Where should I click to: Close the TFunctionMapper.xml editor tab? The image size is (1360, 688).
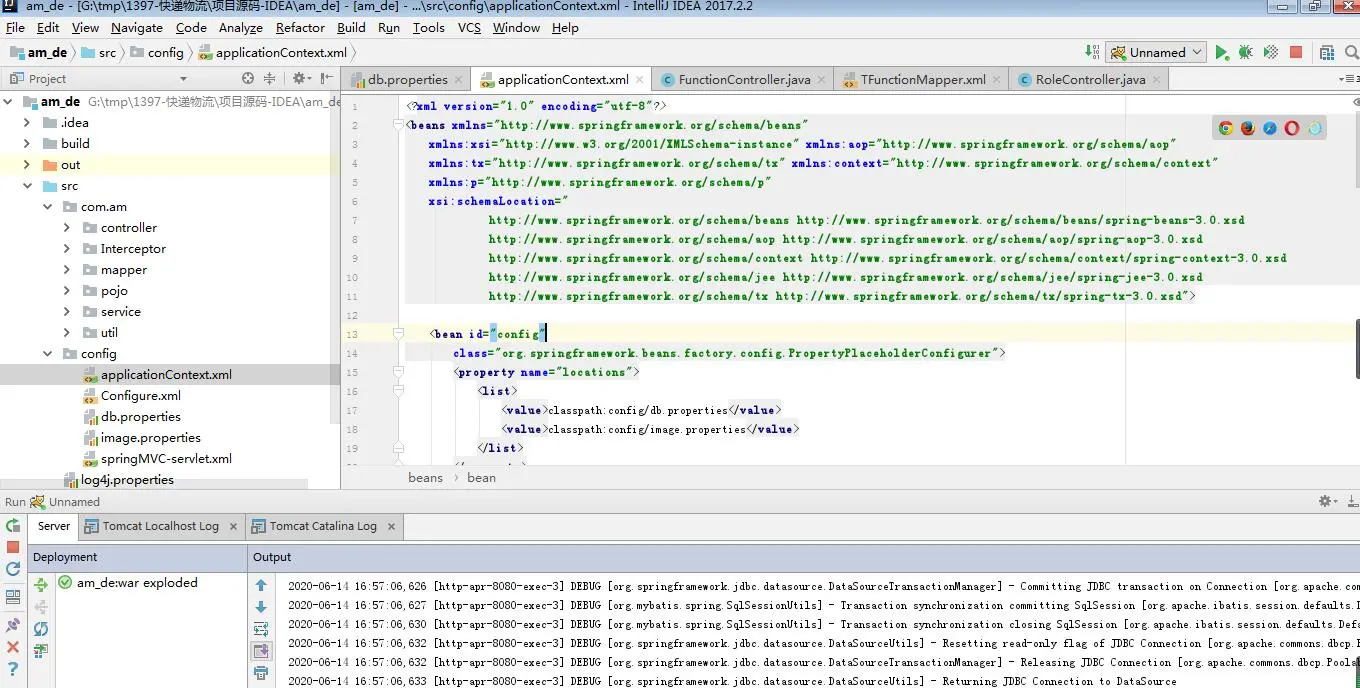tap(997, 80)
